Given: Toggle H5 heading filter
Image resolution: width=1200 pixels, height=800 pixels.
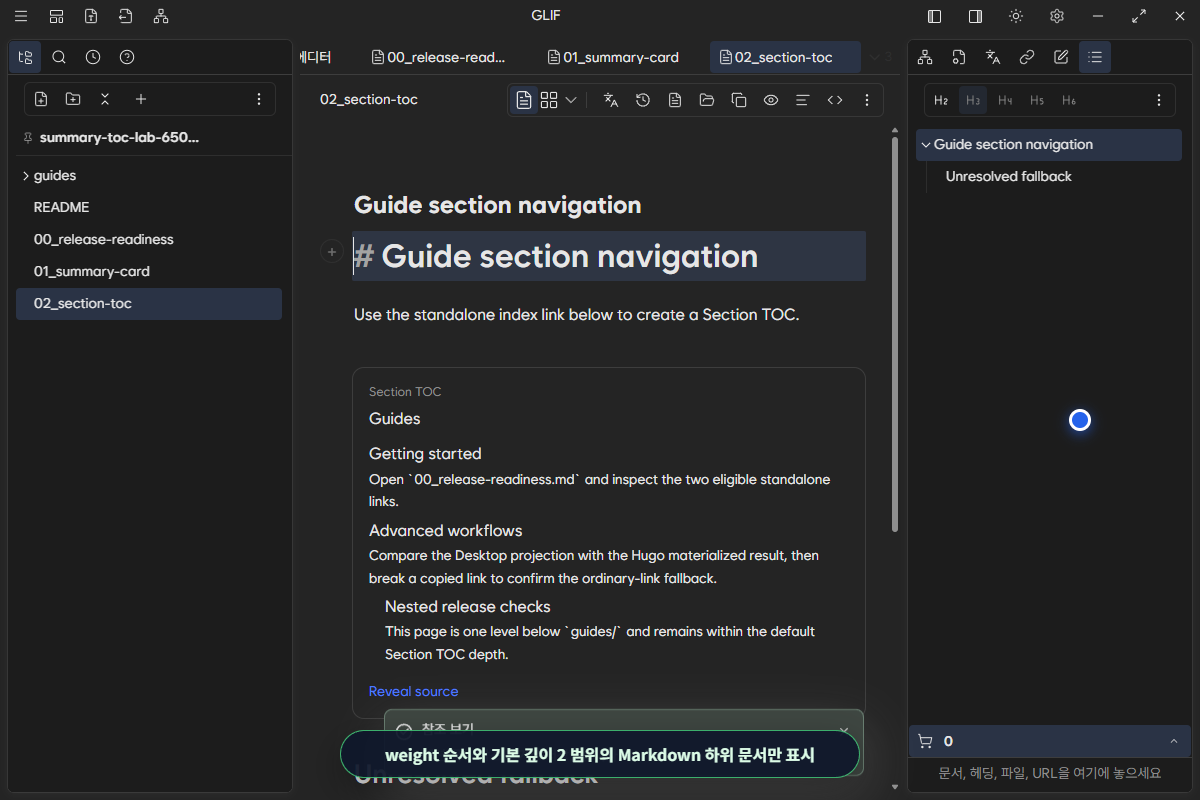Looking at the screenshot, I should click(x=1037, y=100).
